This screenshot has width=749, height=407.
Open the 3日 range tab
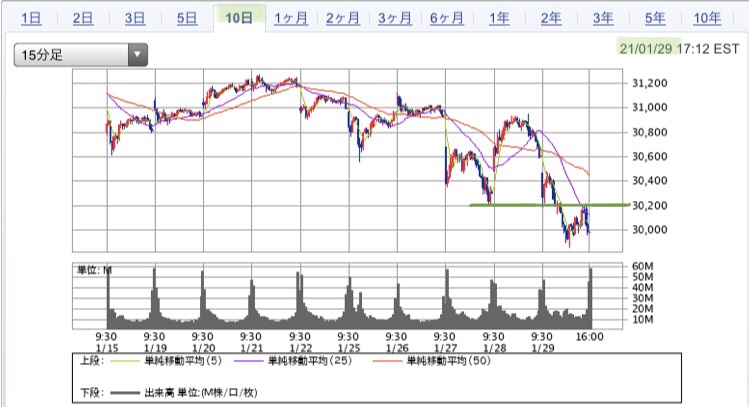(x=135, y=18)
